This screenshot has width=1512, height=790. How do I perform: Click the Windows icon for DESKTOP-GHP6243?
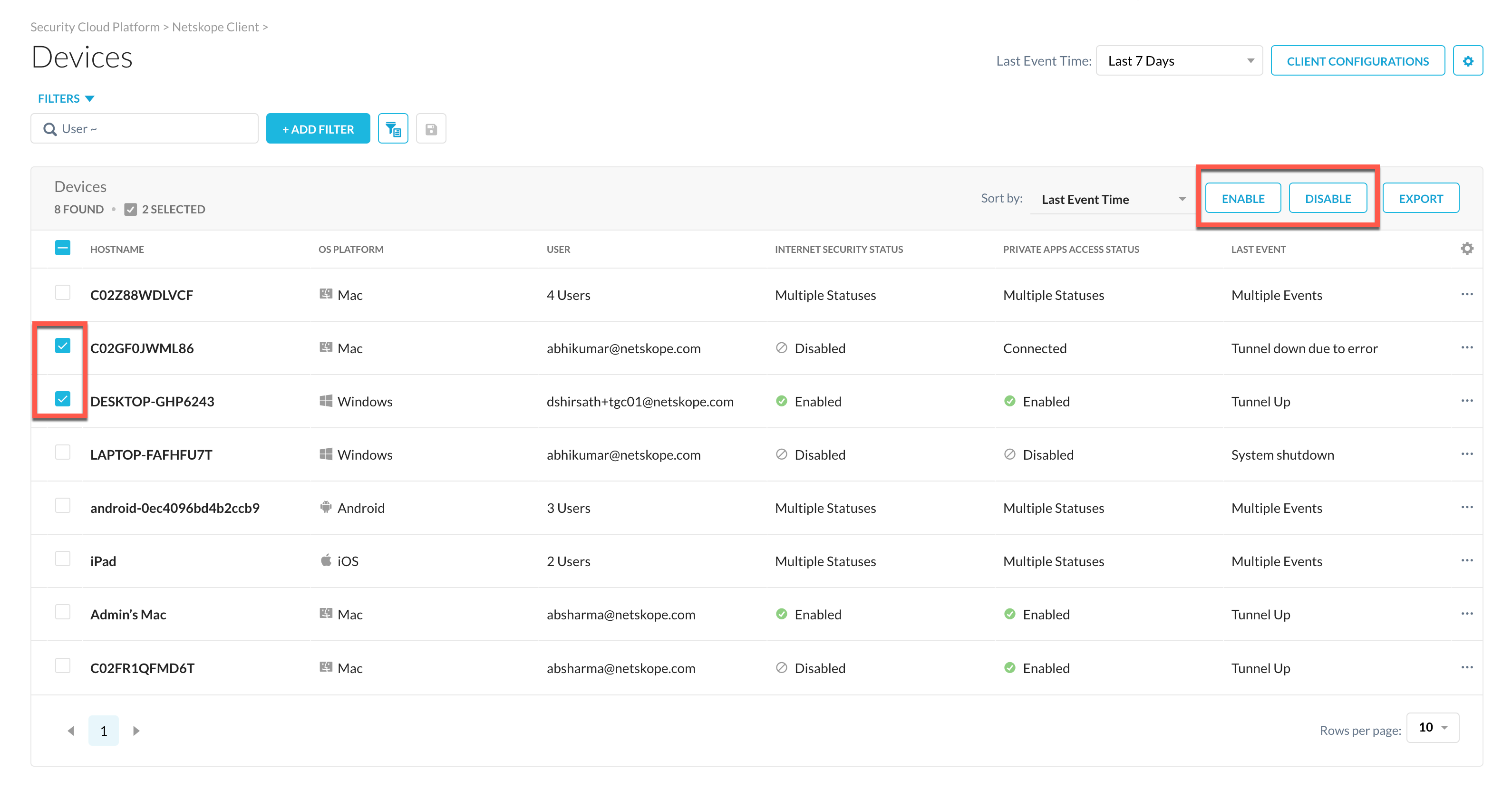tap(326, 401)
